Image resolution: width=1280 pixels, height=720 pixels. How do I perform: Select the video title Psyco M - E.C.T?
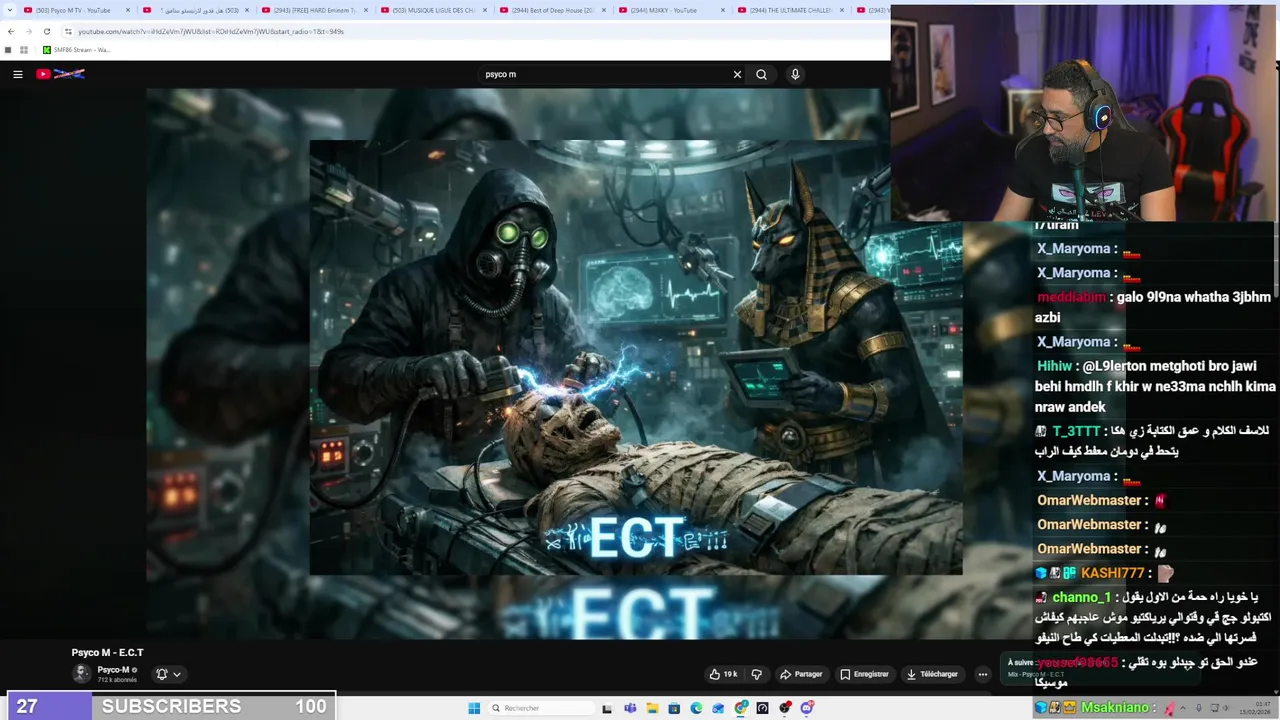(107, 652)
